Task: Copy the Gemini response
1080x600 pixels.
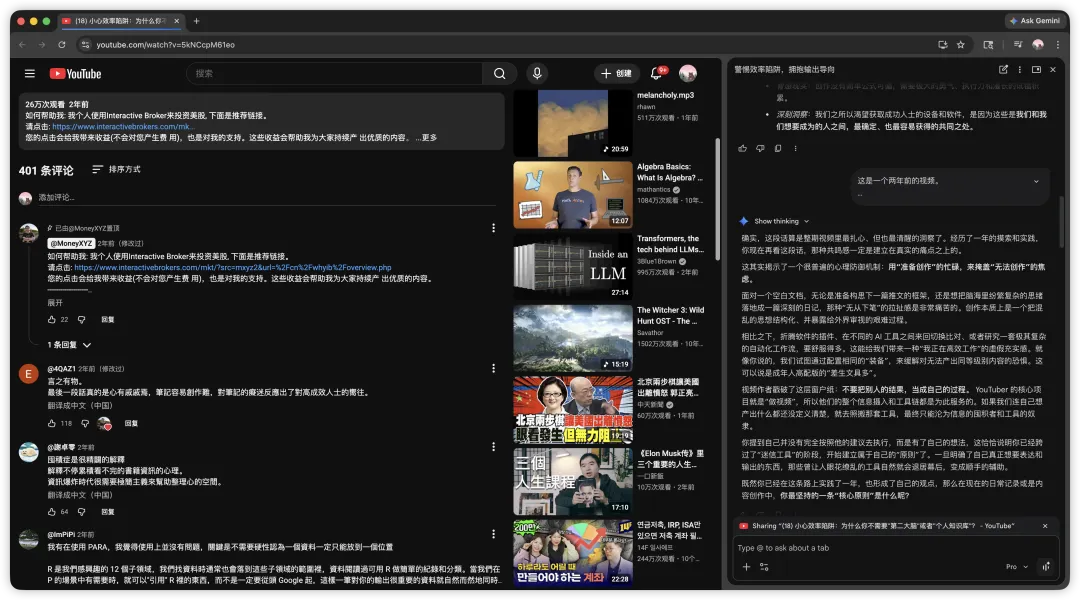Action: pos(778,148)
